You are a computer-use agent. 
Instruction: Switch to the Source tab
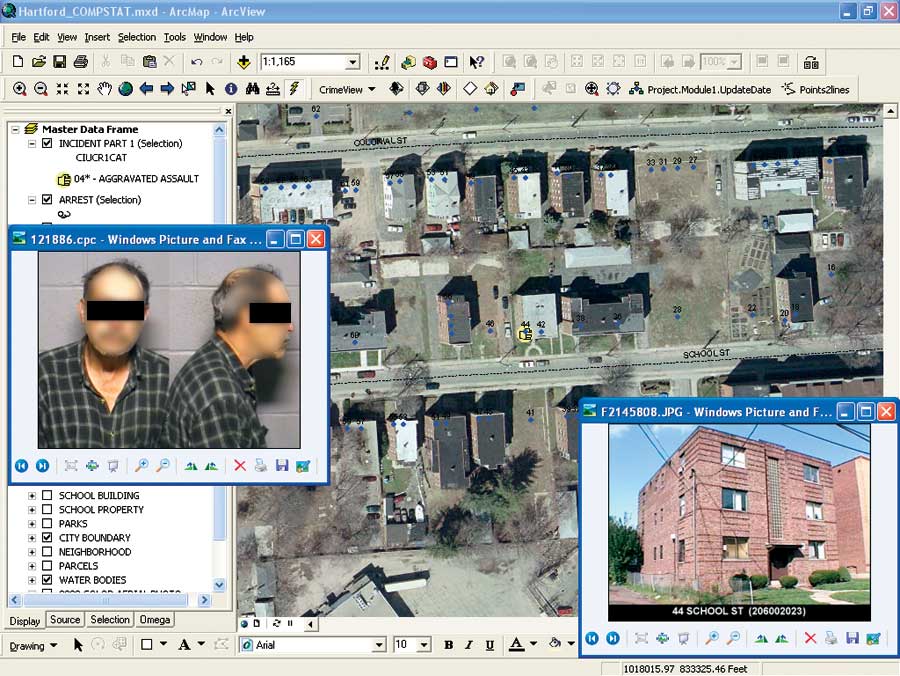click(x=65, y=620)
